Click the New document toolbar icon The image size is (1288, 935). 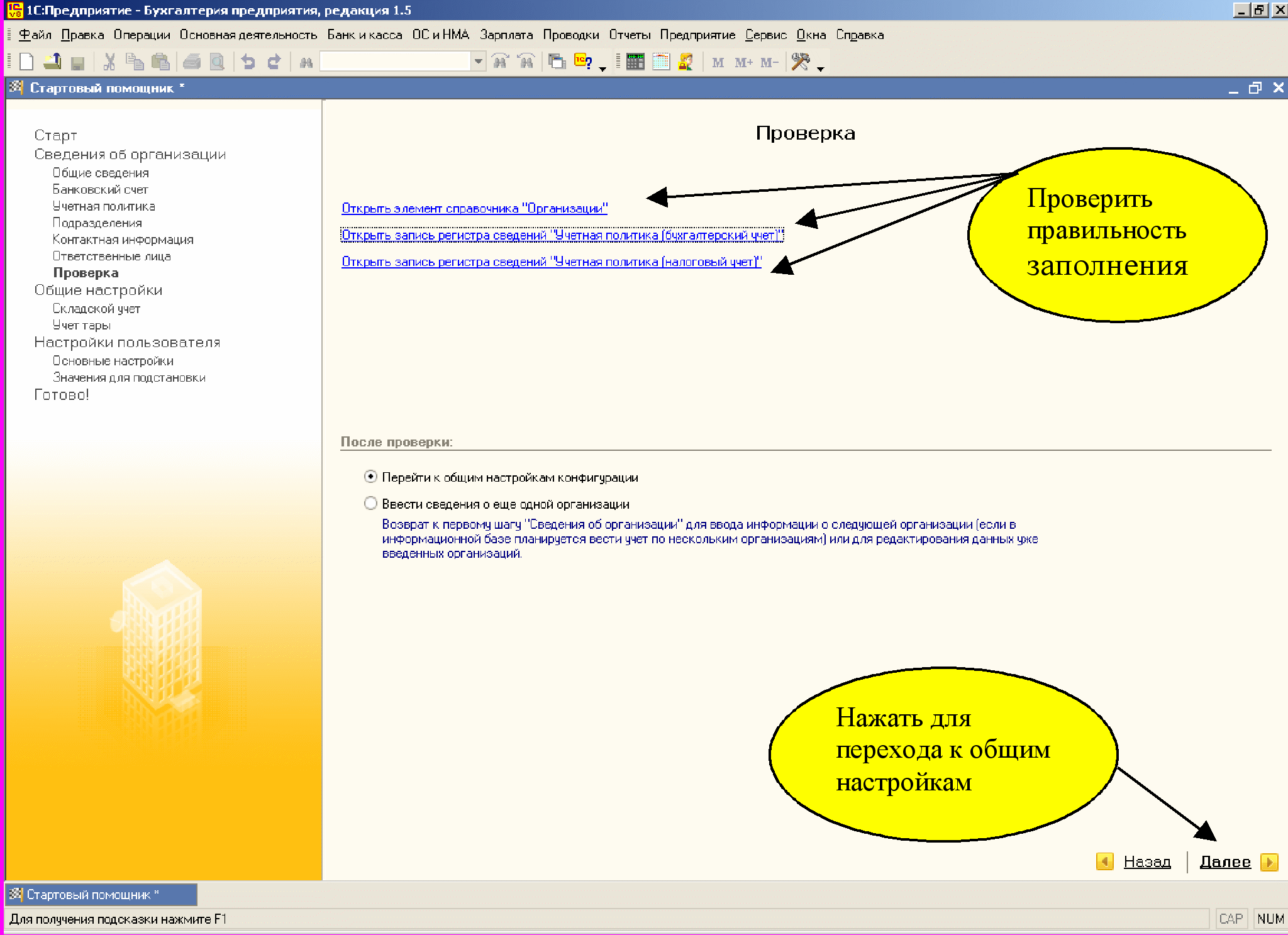(26, 62)
